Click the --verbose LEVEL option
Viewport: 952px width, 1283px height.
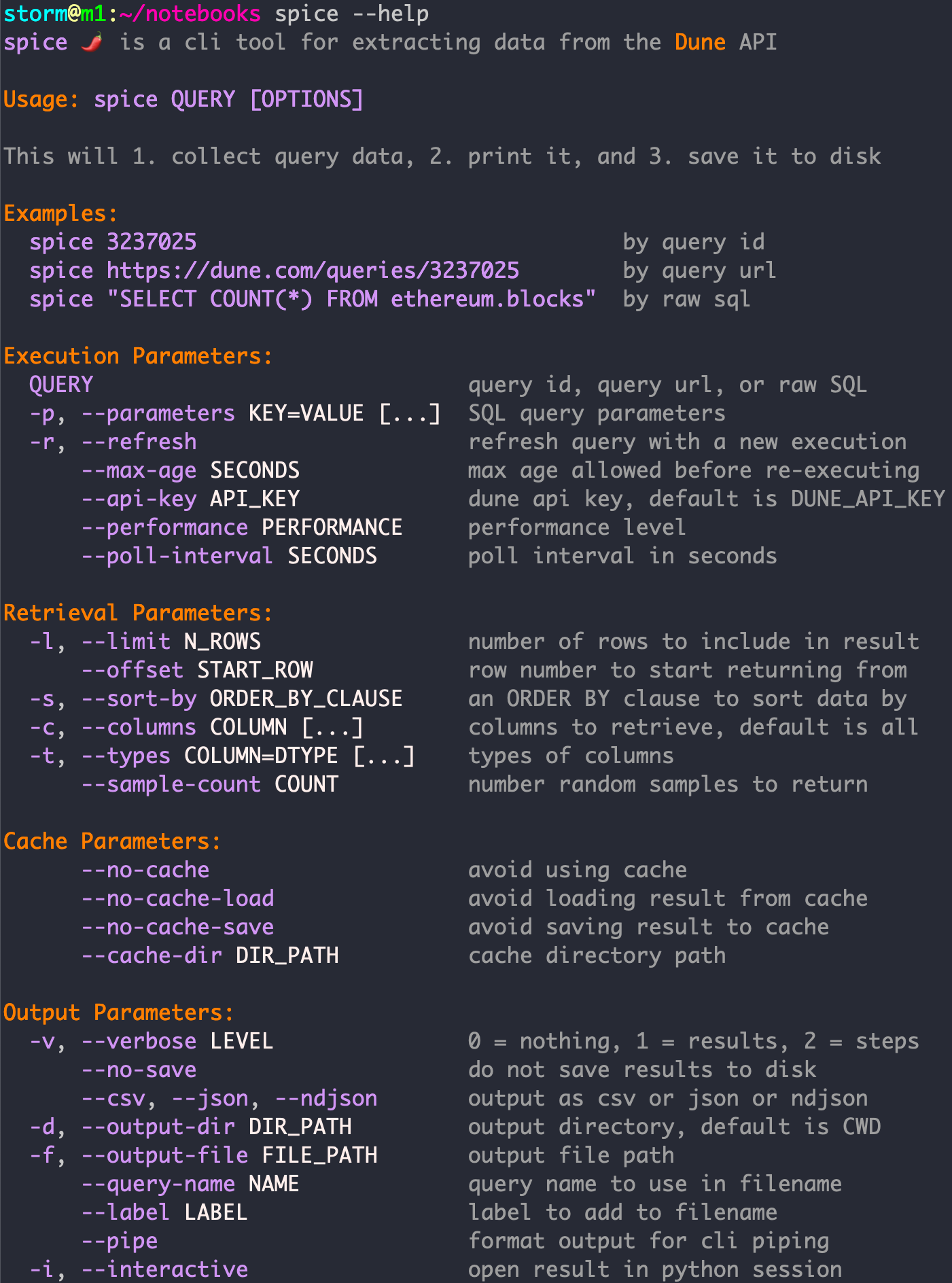[x=177, y=1041]
